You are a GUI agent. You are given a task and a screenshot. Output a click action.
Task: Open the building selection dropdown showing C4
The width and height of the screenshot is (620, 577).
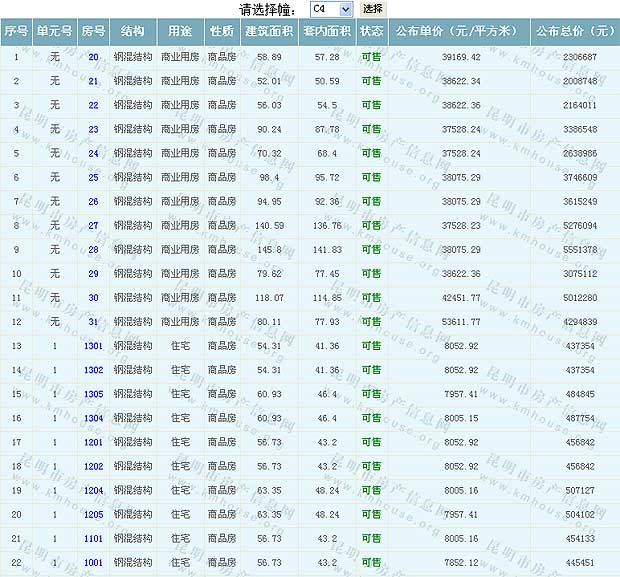331,9
